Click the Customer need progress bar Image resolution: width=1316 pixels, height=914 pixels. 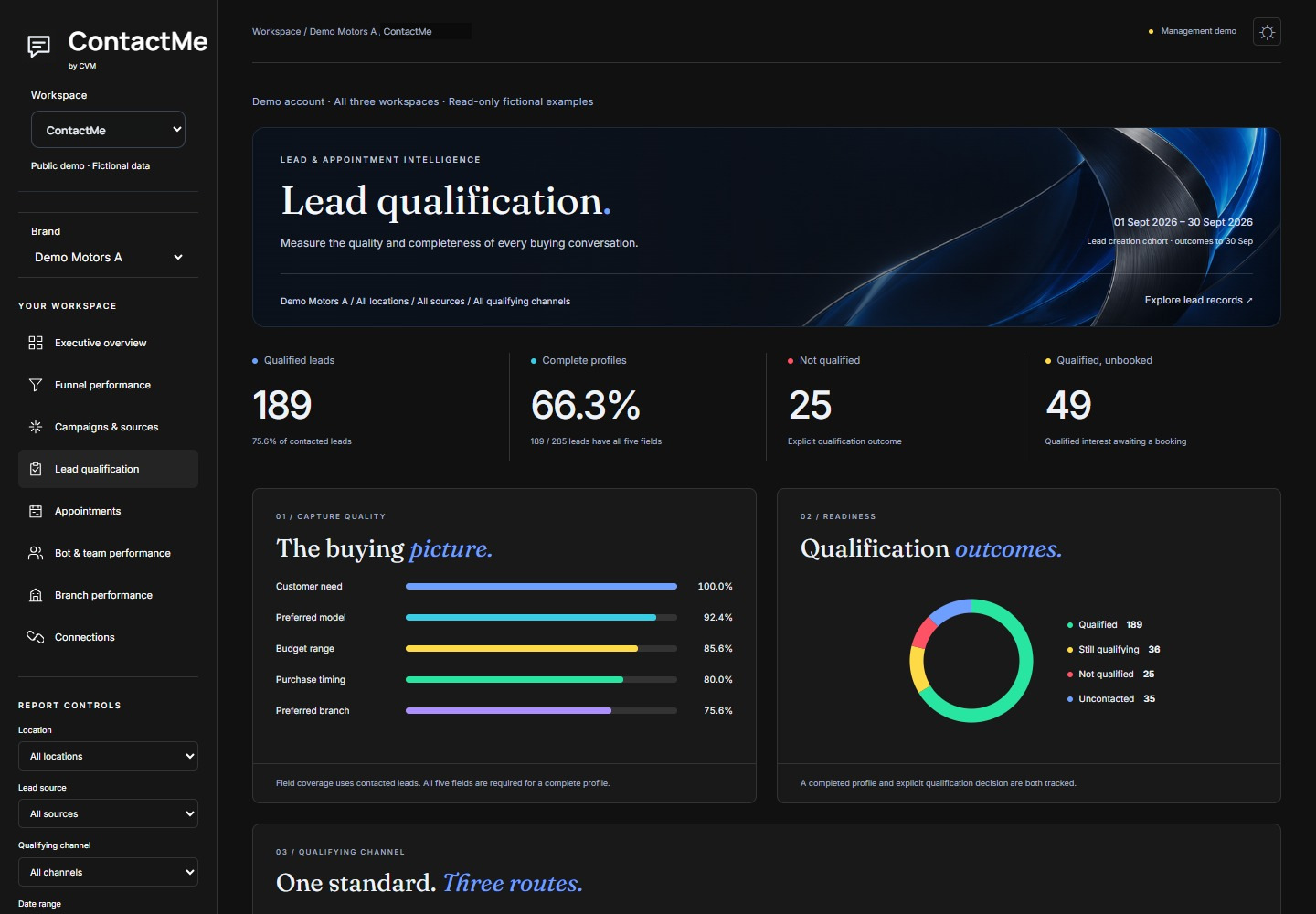point(541,587)
